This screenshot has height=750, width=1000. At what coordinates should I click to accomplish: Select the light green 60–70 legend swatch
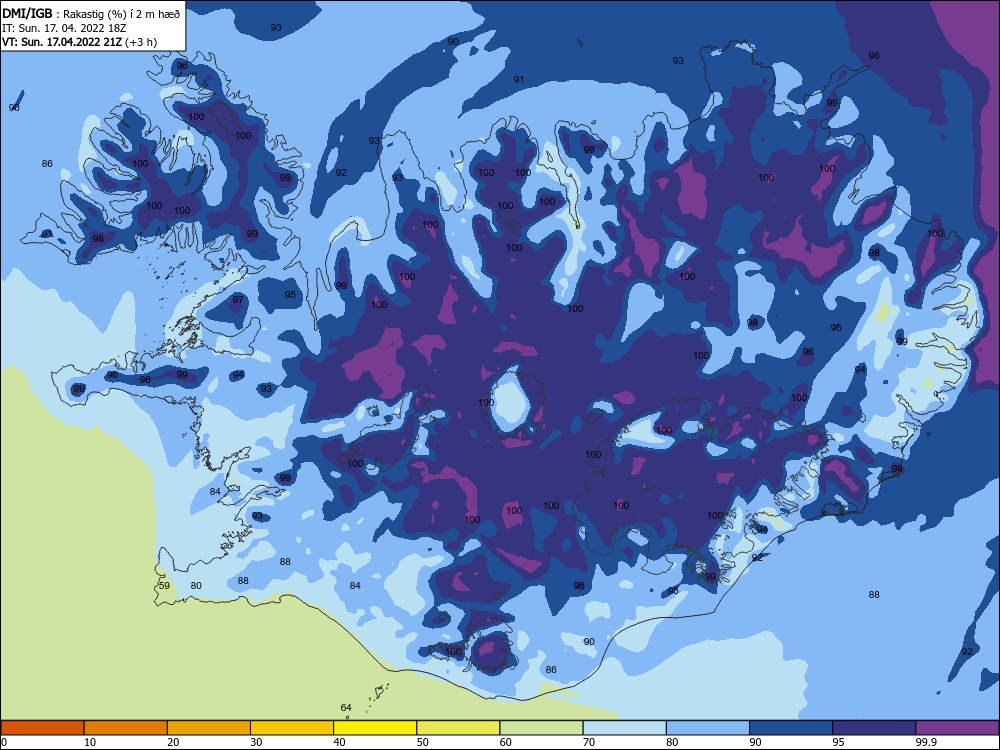coord(541,728)
